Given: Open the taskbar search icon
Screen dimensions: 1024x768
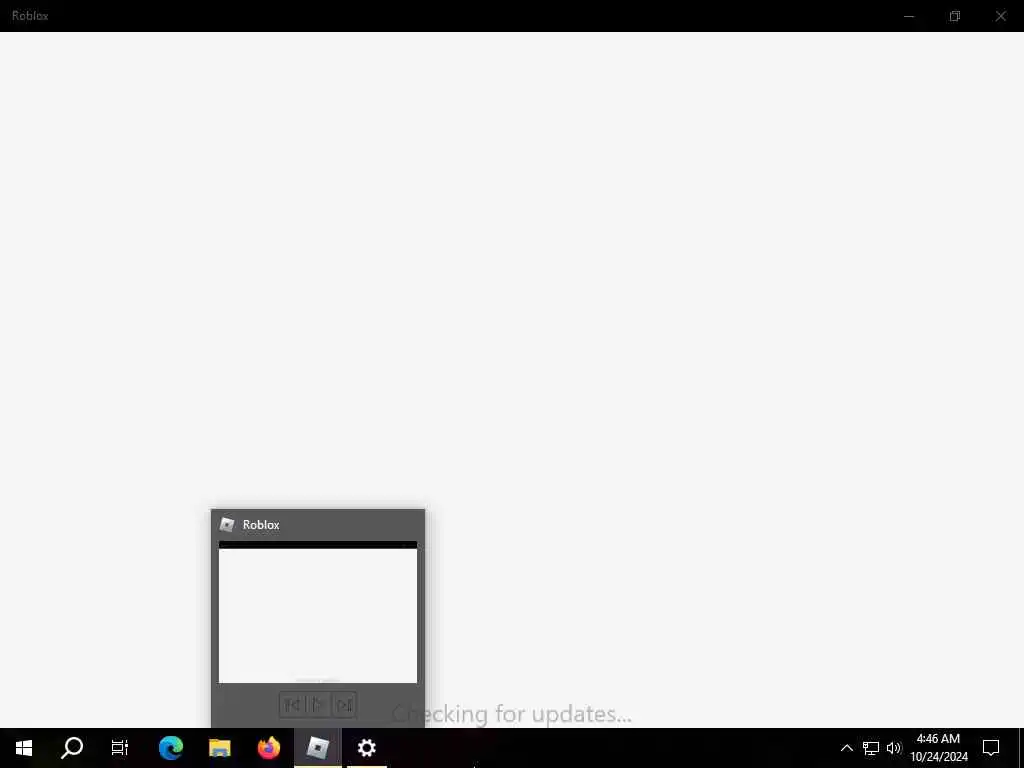Looking at the screenshot, I should point(72,748).
